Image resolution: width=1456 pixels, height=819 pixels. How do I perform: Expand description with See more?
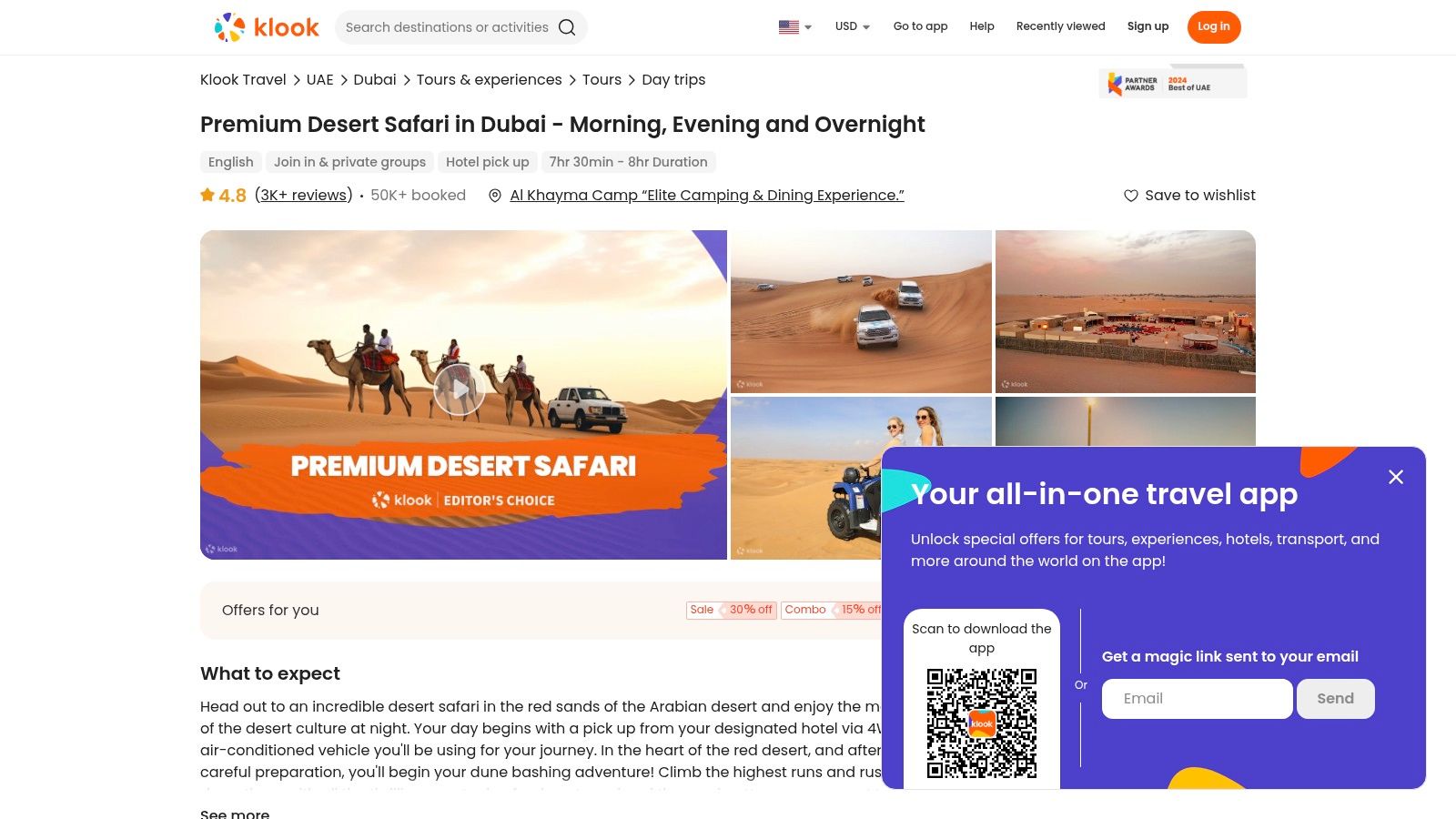235,813
